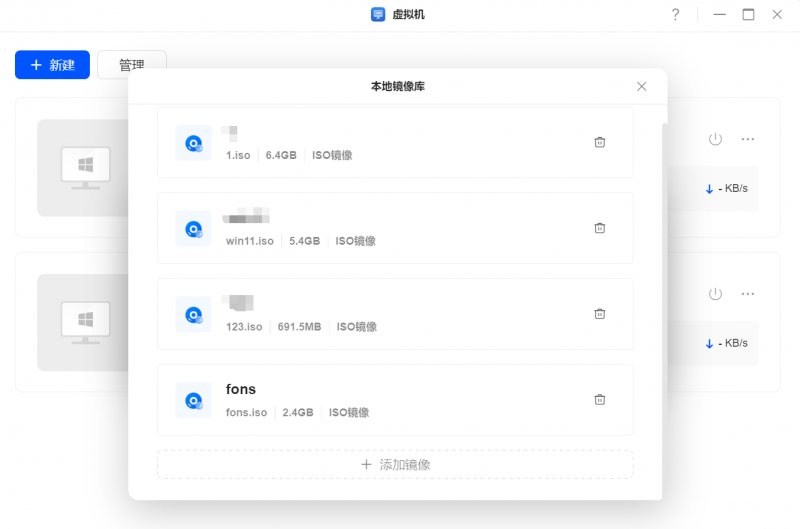Open more options for first virtual machine

747,139
